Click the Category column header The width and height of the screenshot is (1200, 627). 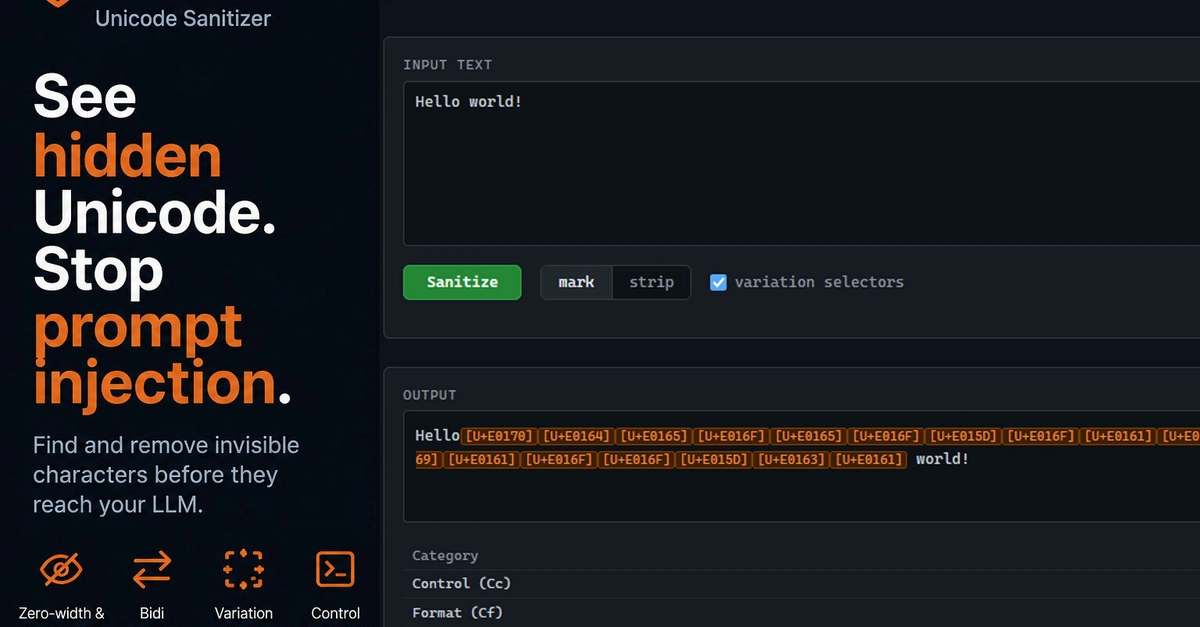445,555
